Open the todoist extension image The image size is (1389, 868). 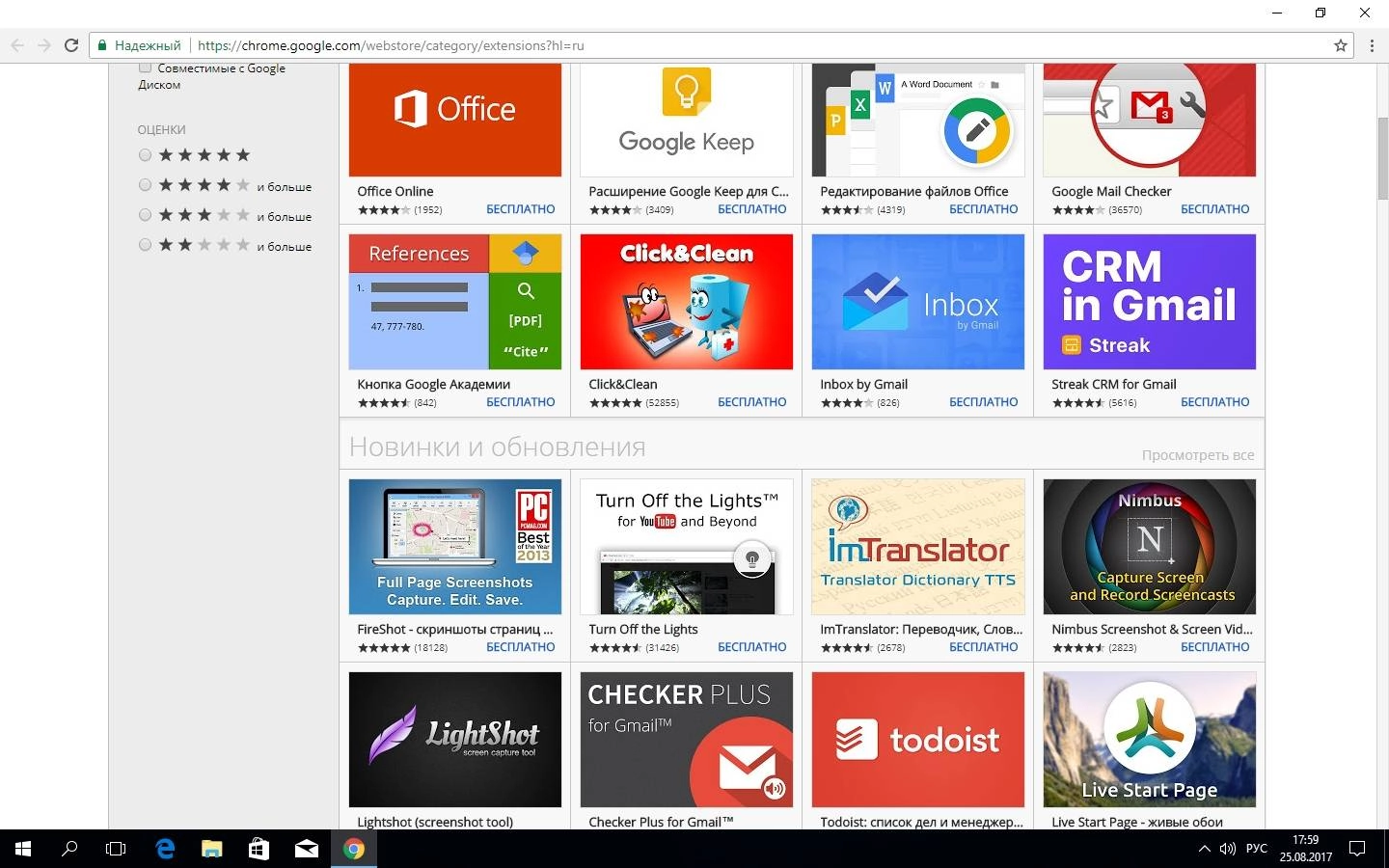[x=918, y=740]
